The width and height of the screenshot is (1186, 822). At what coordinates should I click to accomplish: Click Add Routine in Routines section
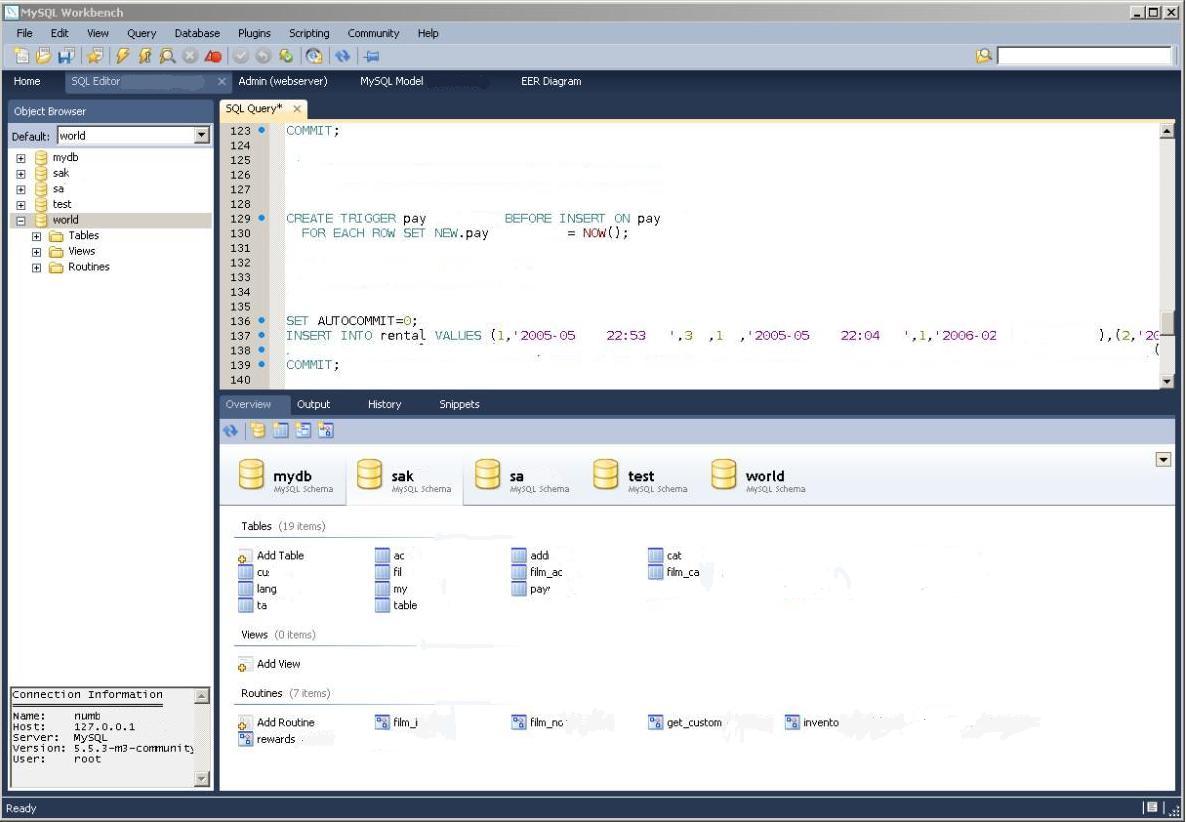pyautogui.click(x=276, y=723)
